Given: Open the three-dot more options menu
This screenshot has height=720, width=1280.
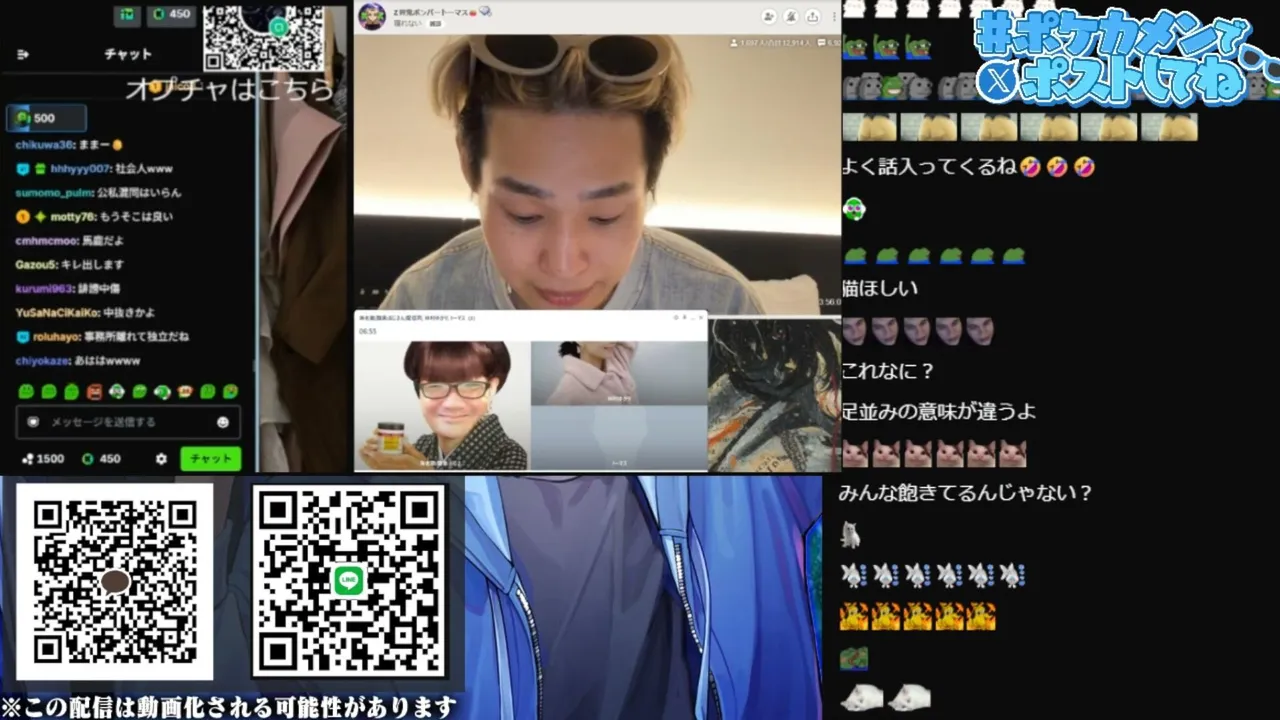Looking at the screenshot, I should tap(832, 16).
